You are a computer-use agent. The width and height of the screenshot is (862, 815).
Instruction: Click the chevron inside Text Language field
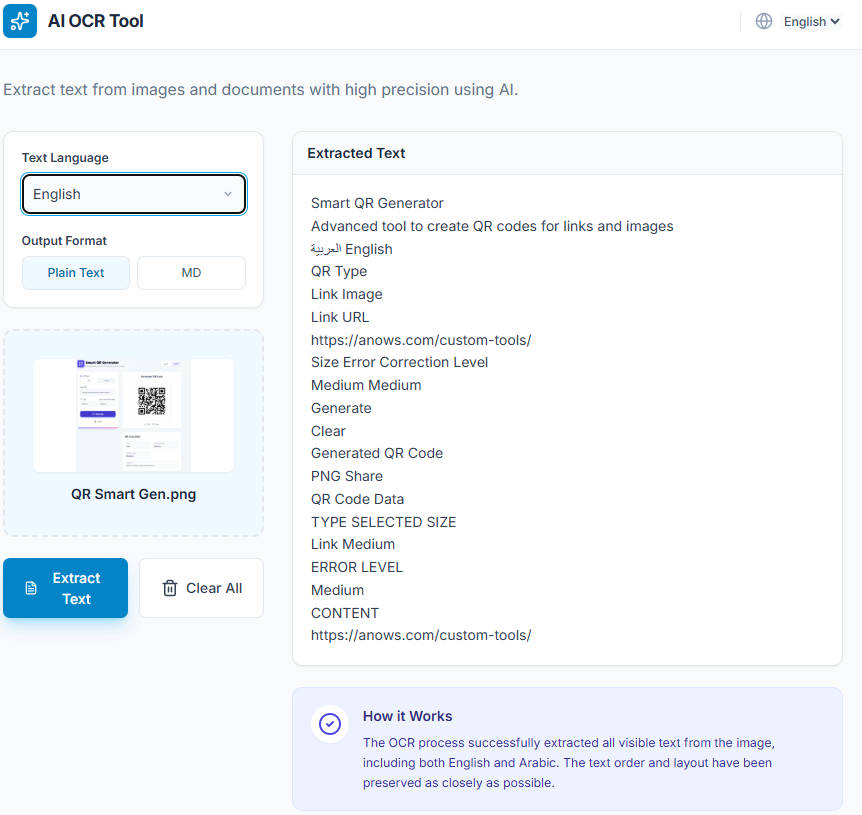[x=228, y=194]
